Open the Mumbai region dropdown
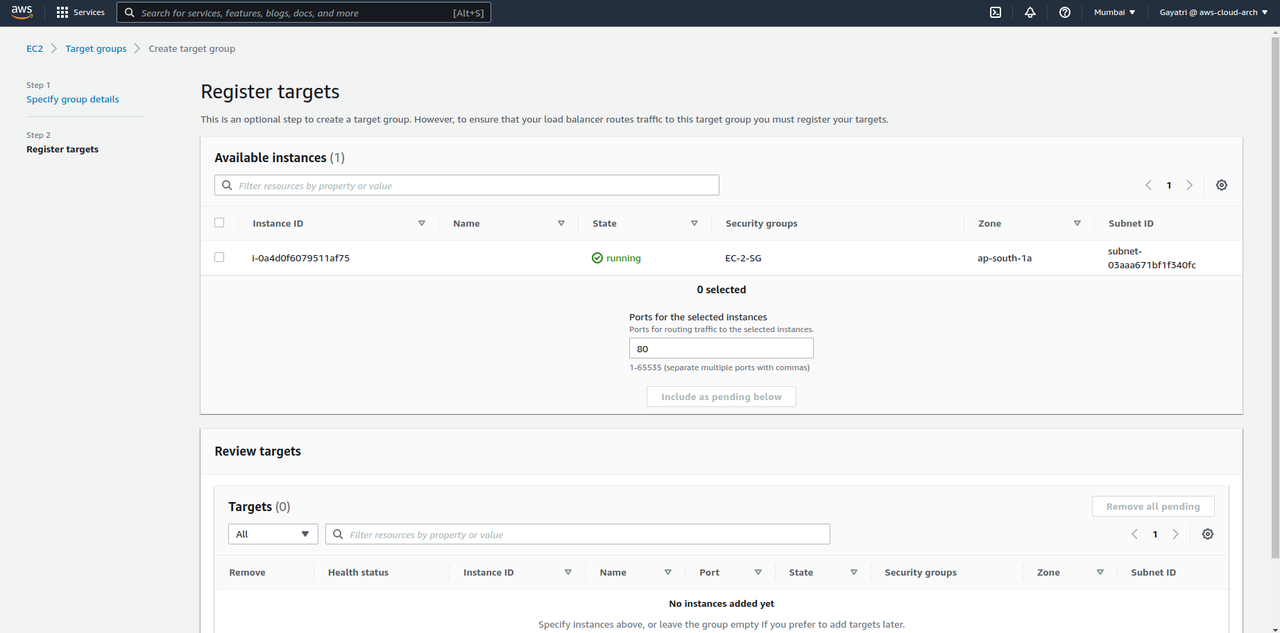The image size is (1280, 633). coord(1115,13)
